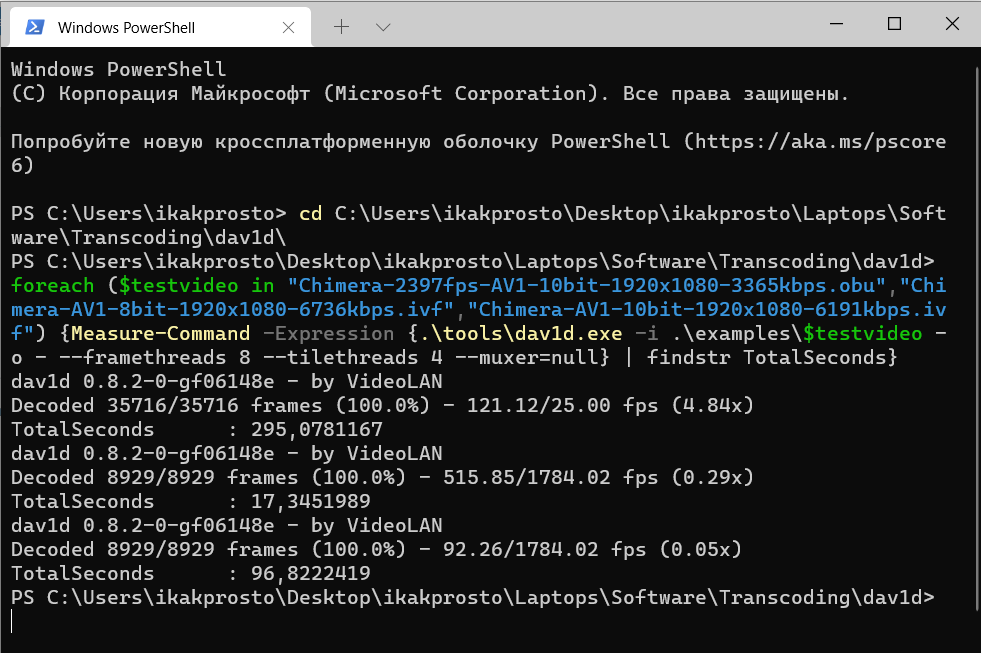Screen dimensions: 981x653
Task: Click the yellow Measure-Command cmdlet text
Action: (160, 333)
